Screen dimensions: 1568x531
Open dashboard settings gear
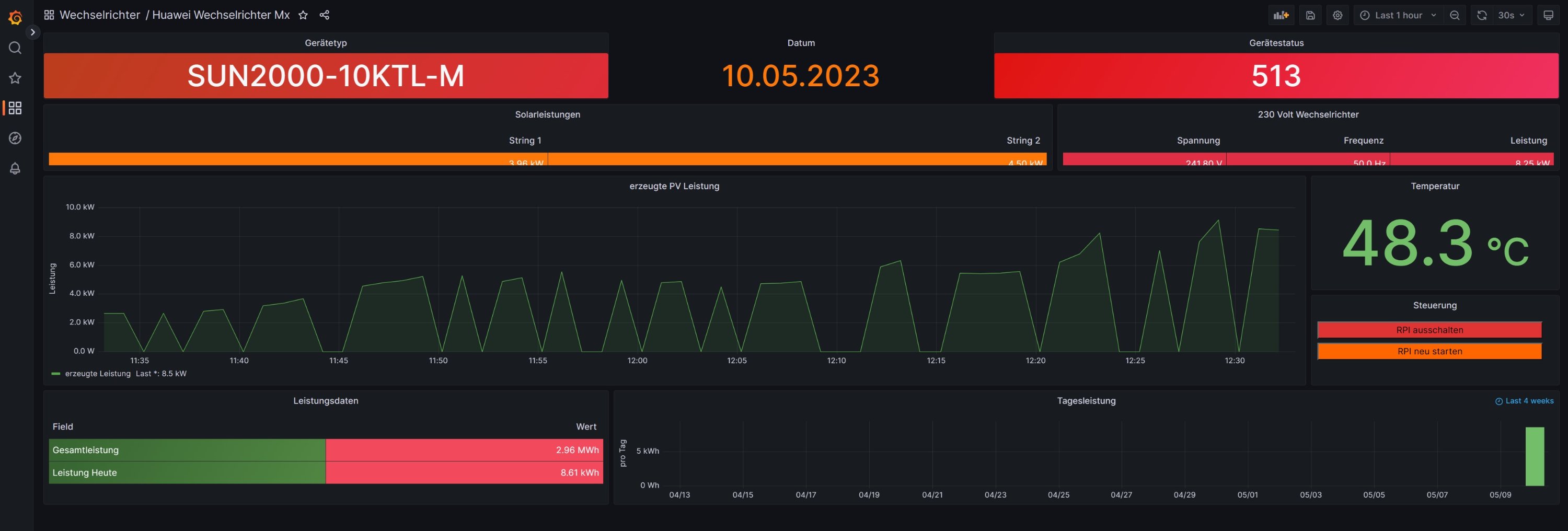pyautogui.click(x=1338, y=15)
